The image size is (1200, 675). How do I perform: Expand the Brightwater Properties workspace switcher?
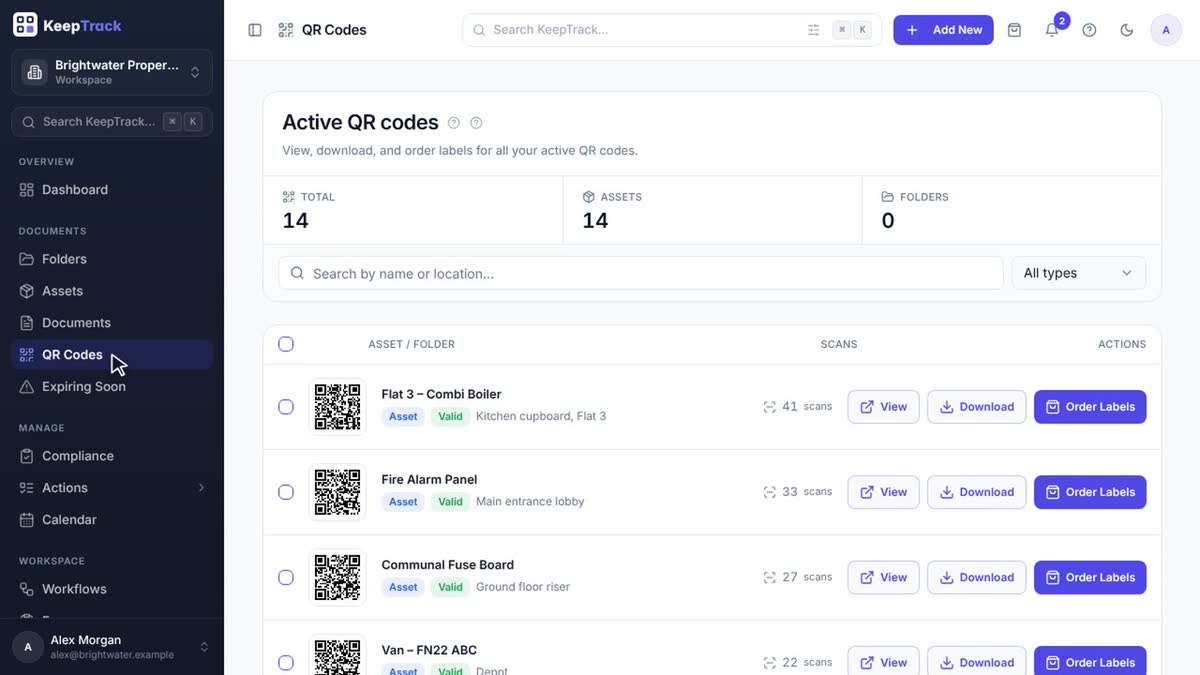[x=112, y=72]
